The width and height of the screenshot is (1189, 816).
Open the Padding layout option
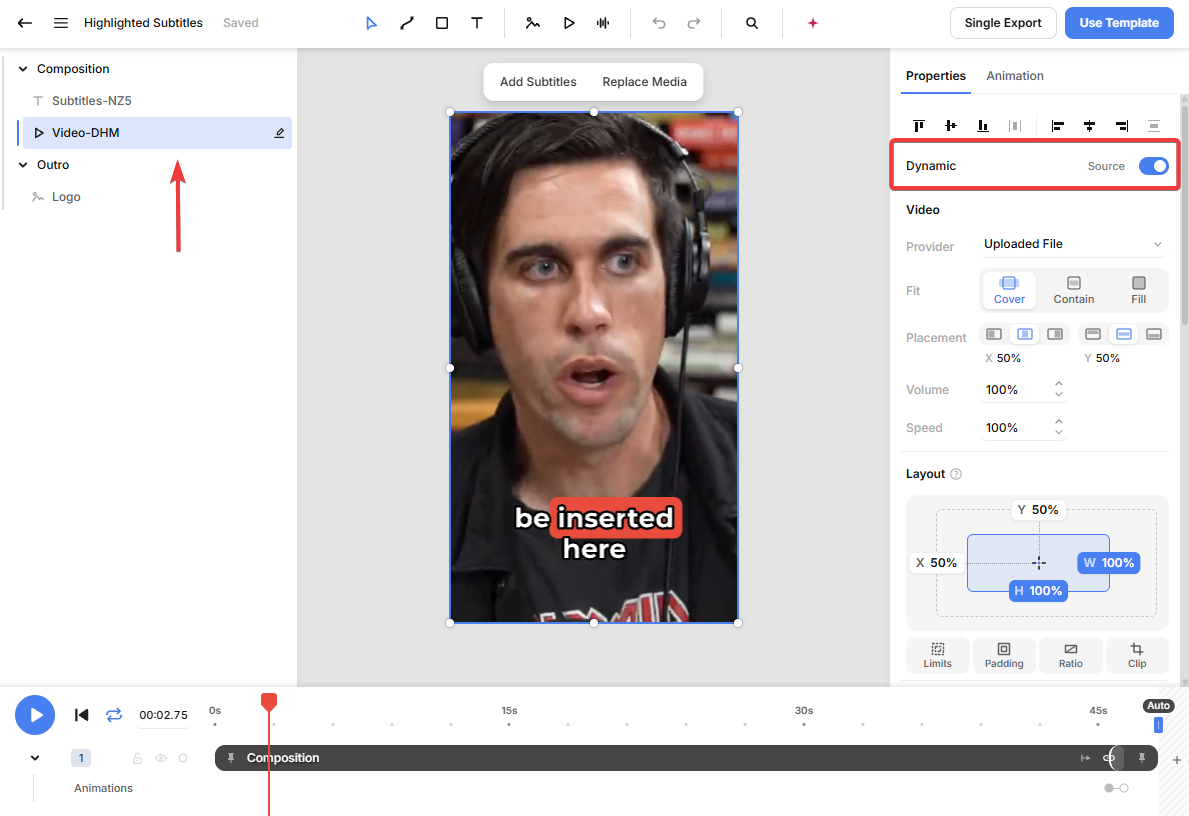1004,655
